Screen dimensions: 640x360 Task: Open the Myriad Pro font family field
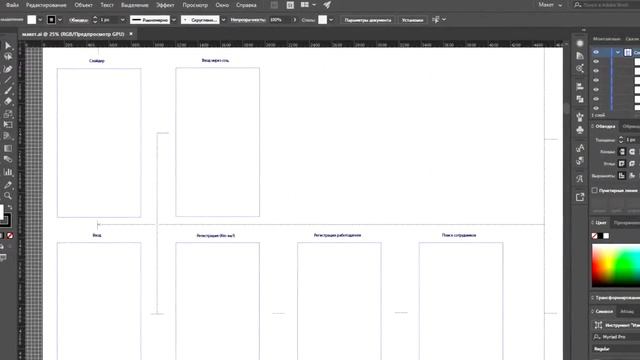[616, 337]
